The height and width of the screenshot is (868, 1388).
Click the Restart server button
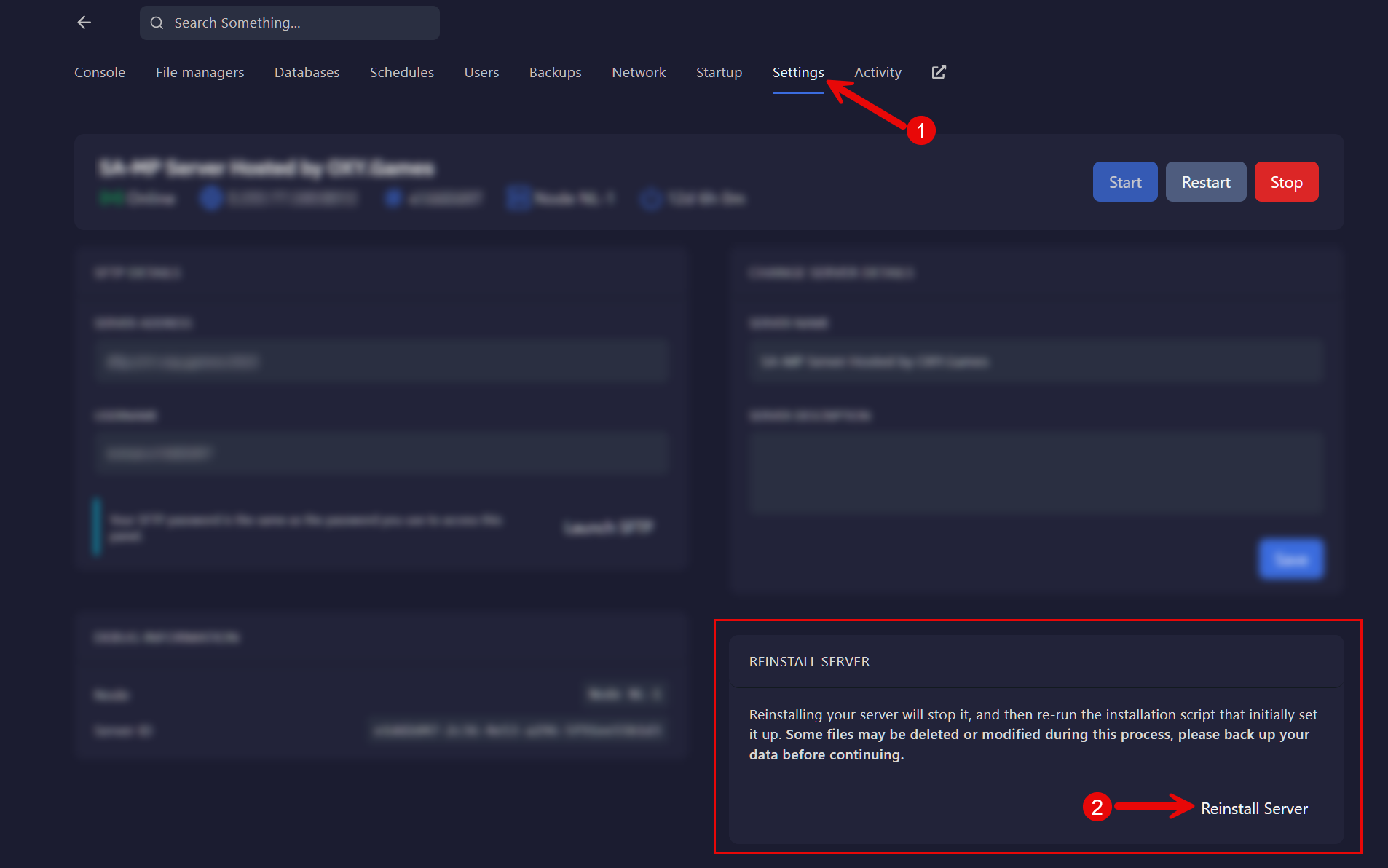pos(1205,182)
